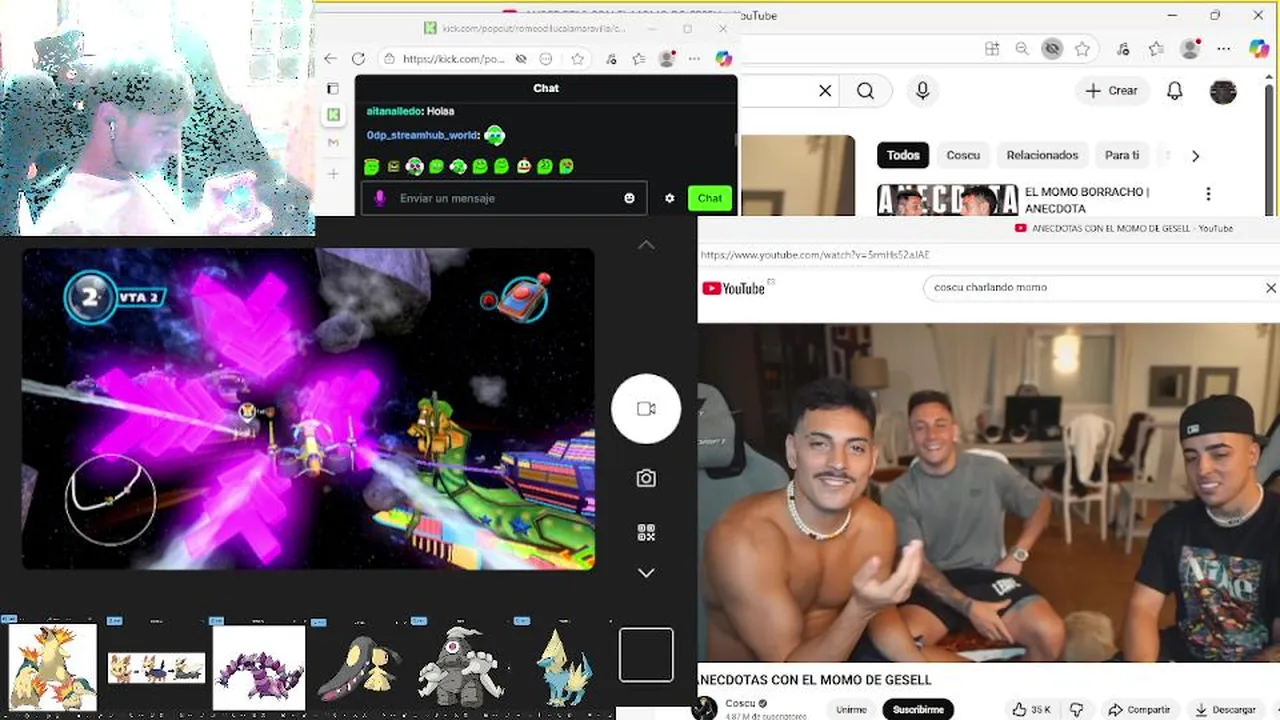Reload the Kick chat popout page
1280x720 pixels.
[359, 59]
